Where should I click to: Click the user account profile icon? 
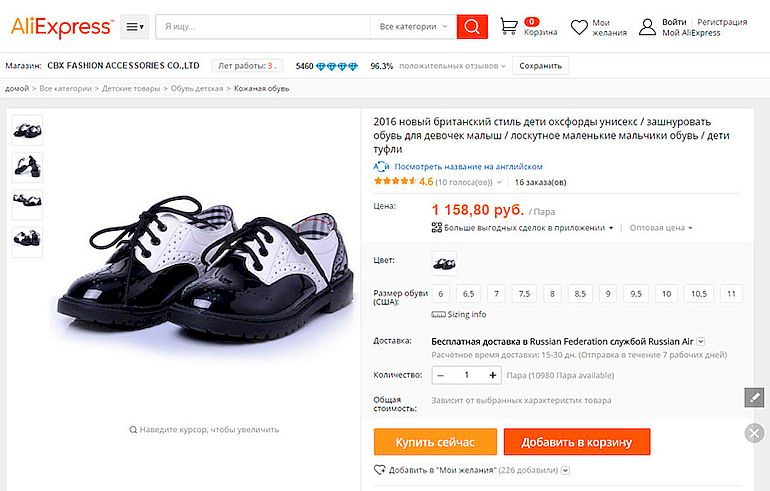click(647, 27)
